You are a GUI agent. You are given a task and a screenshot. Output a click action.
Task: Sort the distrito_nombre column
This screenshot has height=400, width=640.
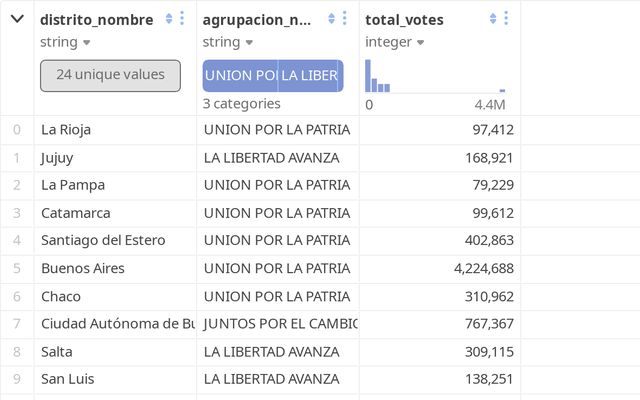click(x=169, y=19)
